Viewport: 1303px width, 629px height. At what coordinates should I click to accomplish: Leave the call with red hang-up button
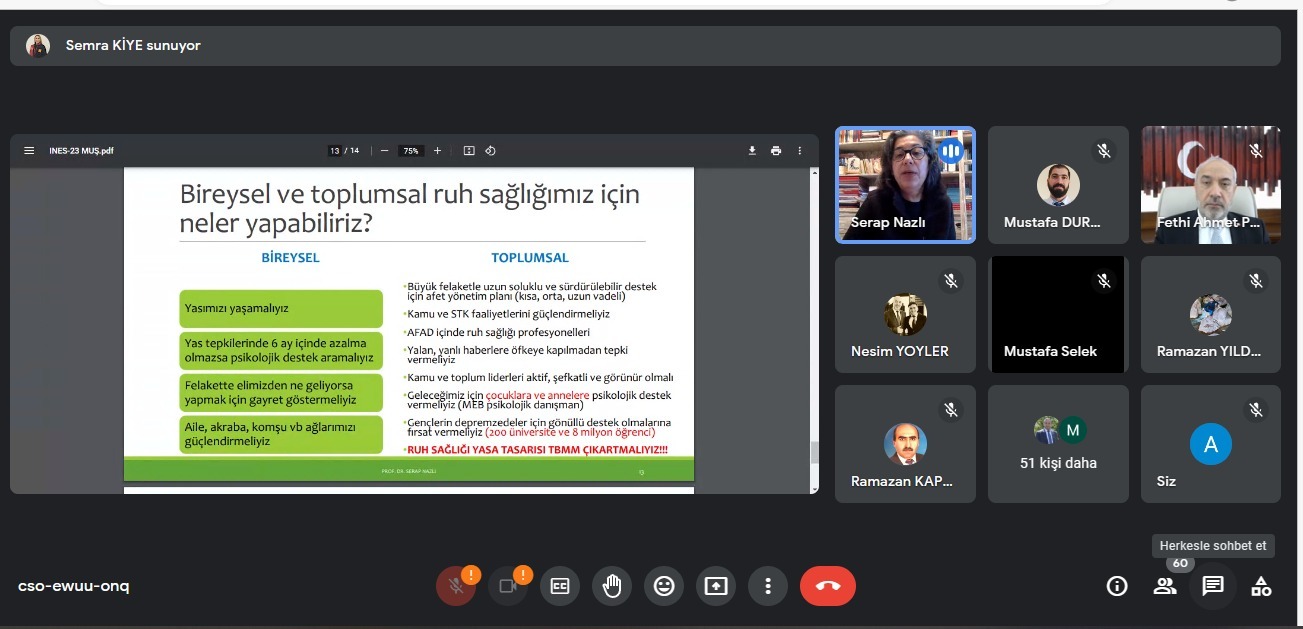pos(828,586)
